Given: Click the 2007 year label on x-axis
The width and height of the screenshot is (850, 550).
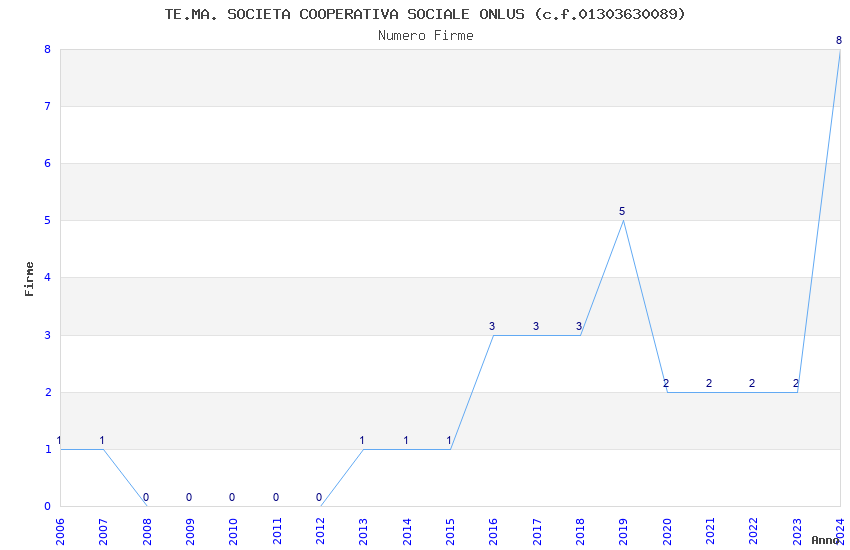Looking at the screenshot, I should tap(103, 531).
